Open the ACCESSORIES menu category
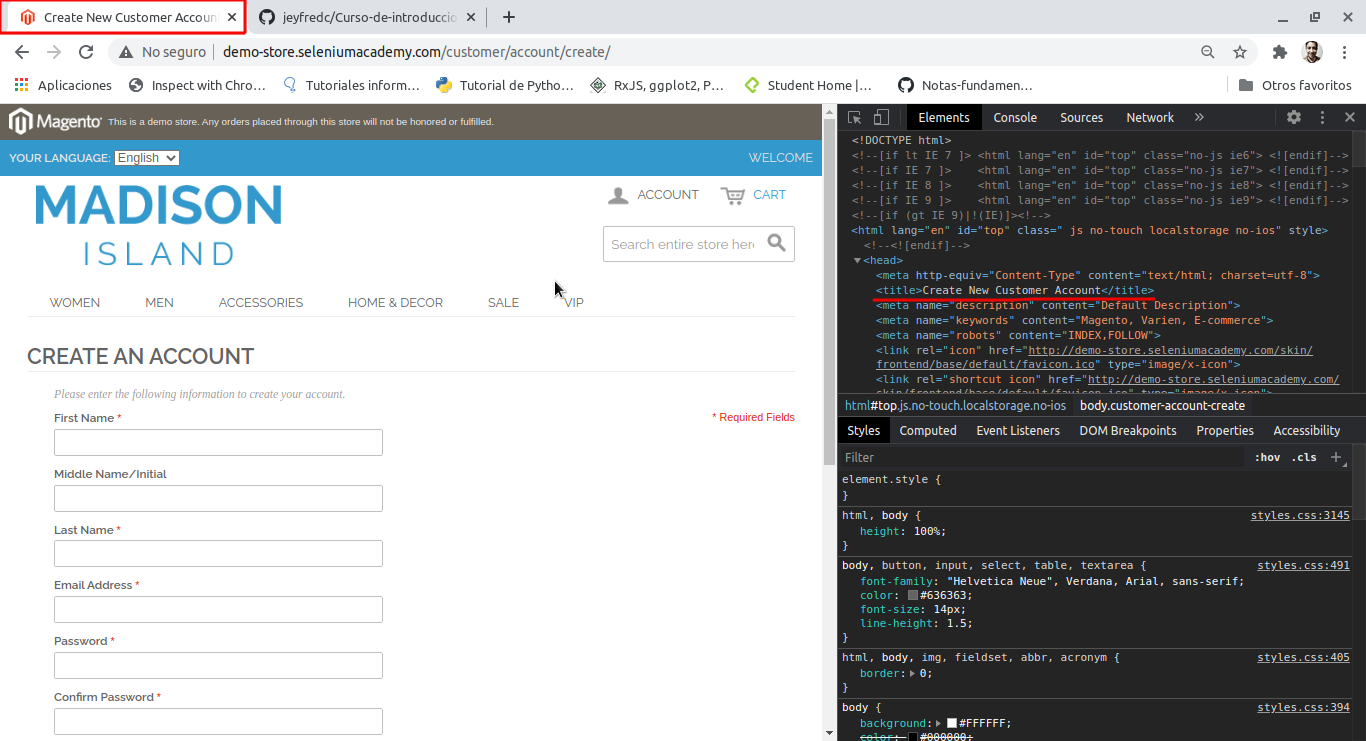 point(261,302)
